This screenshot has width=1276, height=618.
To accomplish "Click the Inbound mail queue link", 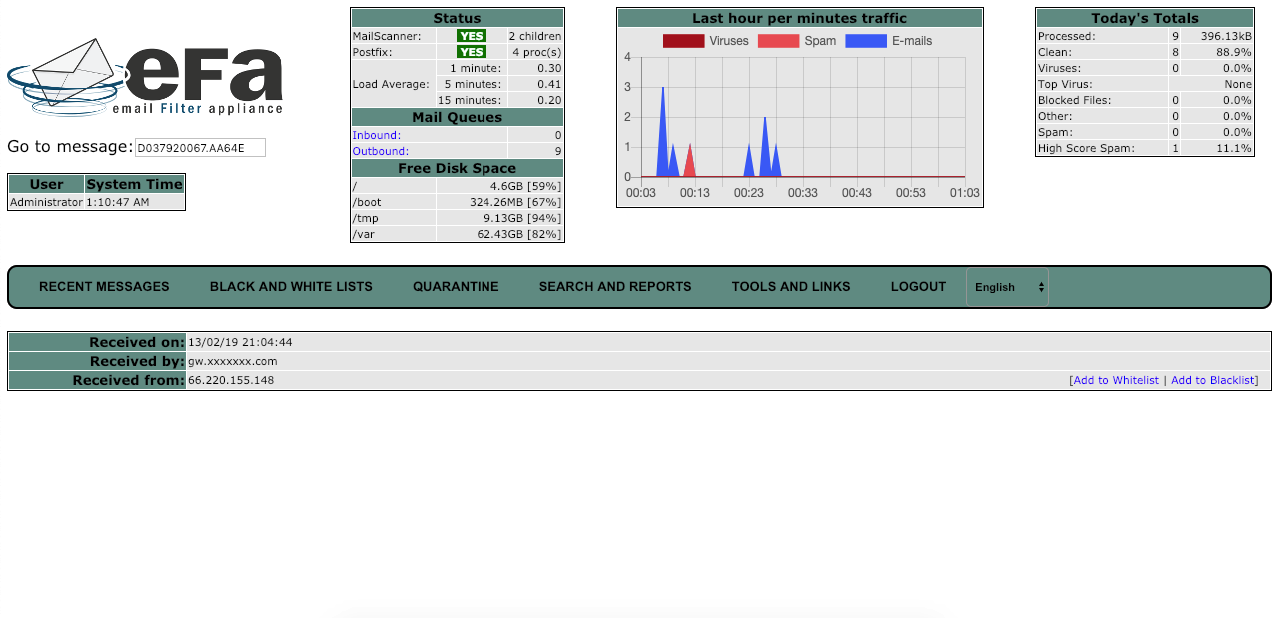I will (x=375, y=135).
